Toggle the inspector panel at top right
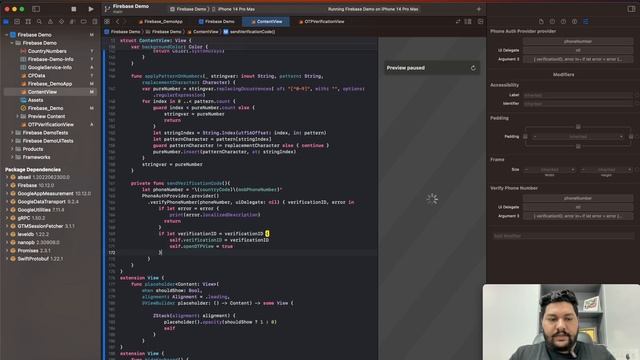The image size is (640, 360). point(631,9)
